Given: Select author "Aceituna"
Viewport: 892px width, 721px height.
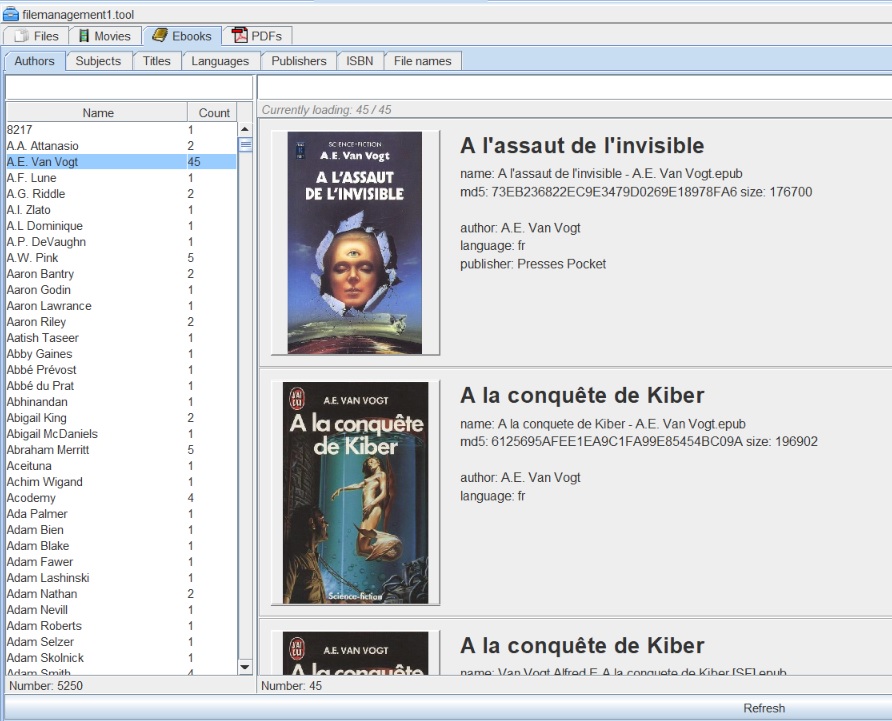Looking at the screenshot, I should point(121,465).
